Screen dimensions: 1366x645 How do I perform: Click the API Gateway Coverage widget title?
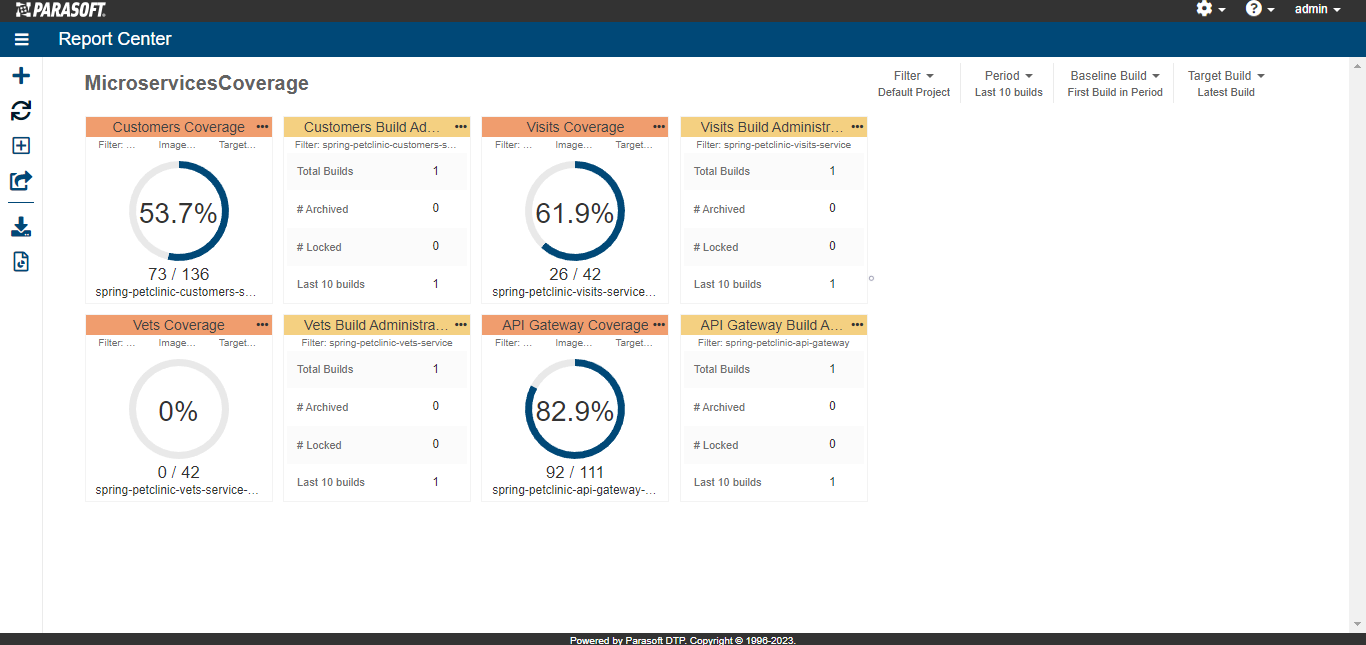click(x=575, y=325)
